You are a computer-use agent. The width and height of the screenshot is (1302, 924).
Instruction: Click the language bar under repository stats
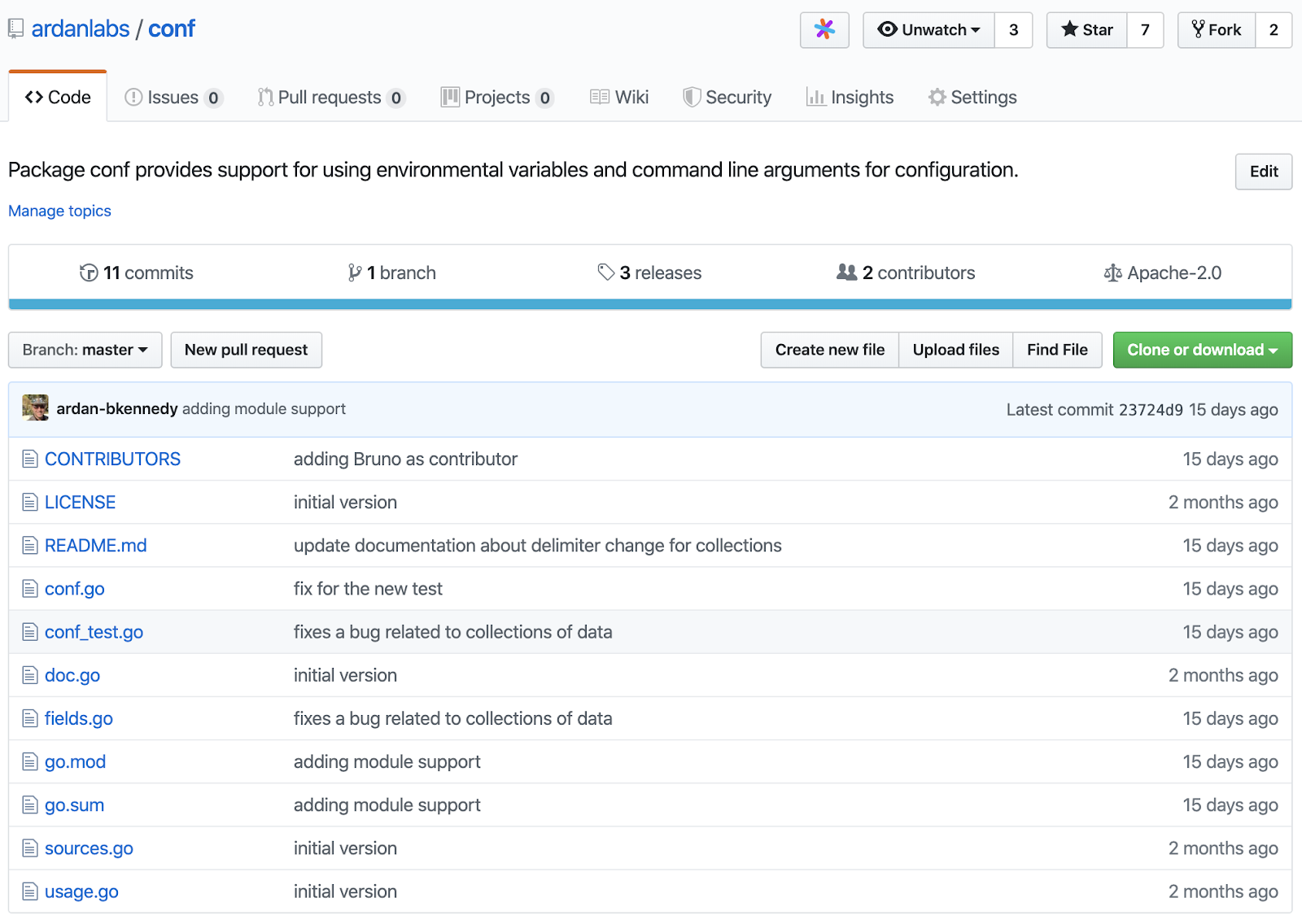point(650,304)
